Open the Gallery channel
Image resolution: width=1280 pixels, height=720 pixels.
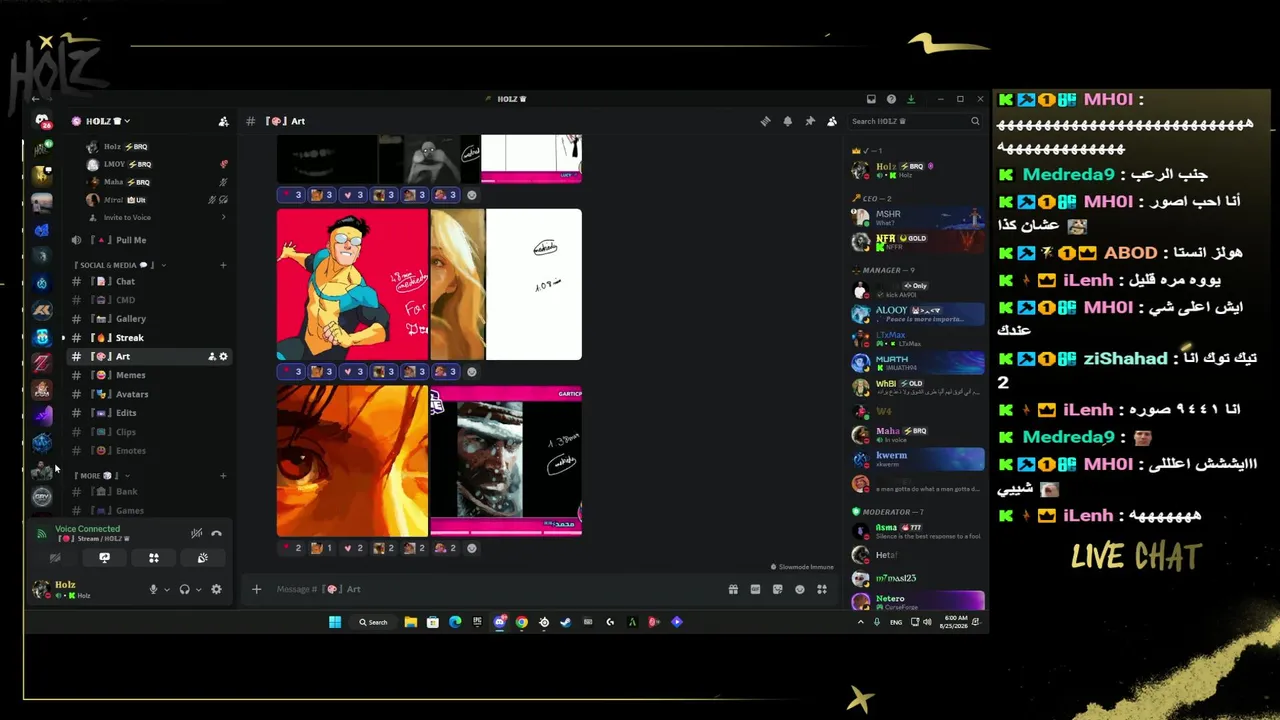point(149,319)
